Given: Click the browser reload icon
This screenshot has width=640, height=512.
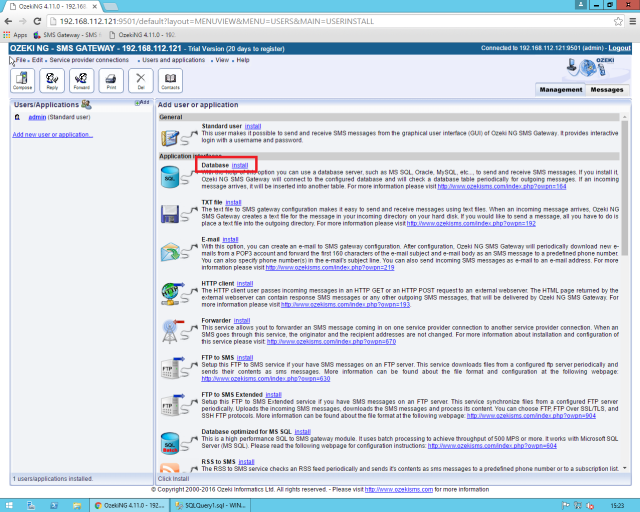Looking at the screenshot, I should pyautogui.click(x=37, y=21).
